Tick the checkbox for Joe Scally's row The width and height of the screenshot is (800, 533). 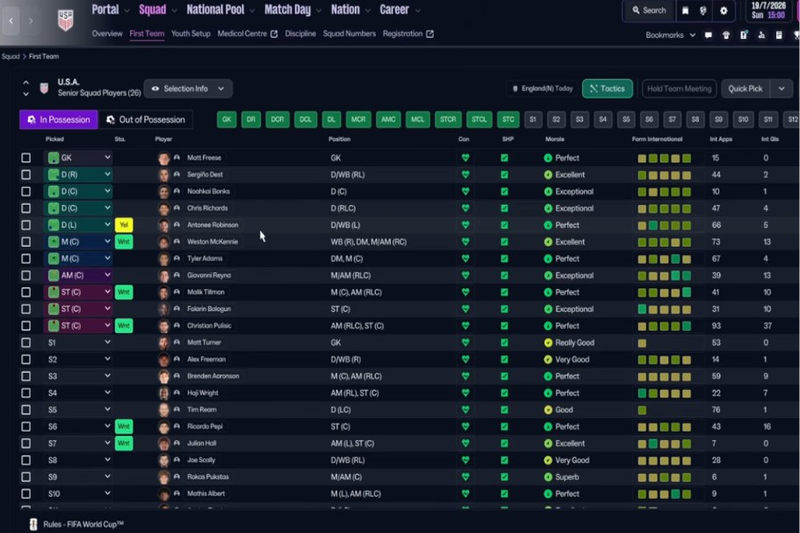click(x=26, y=460)
